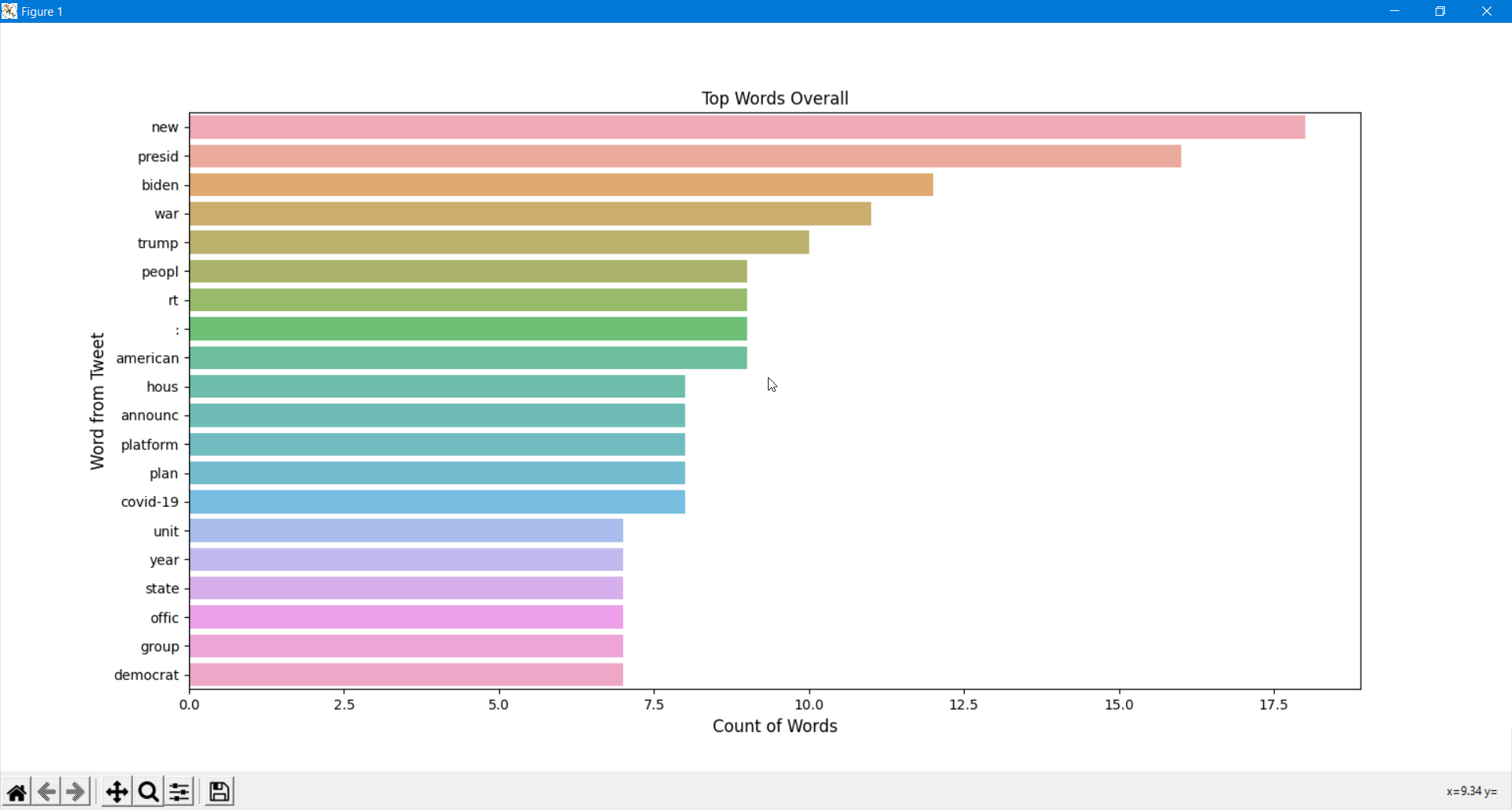This screenshot has width=1512, height=810.
Task: Click the '12.5' x-axis tick label
Action: coord(964,705)
